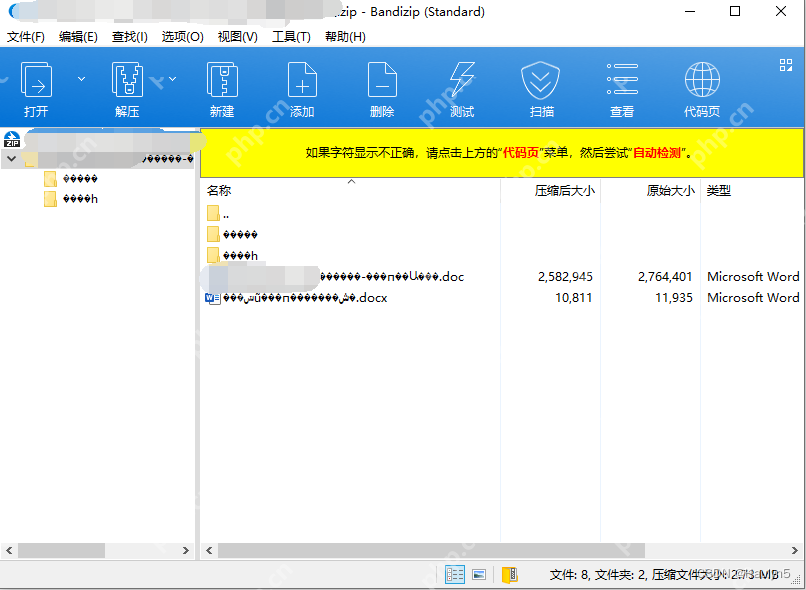Viewport: 806px width, 590px height.
Task: Expand the Extract (解压) dropdown arrow
Action: [172, 79]
